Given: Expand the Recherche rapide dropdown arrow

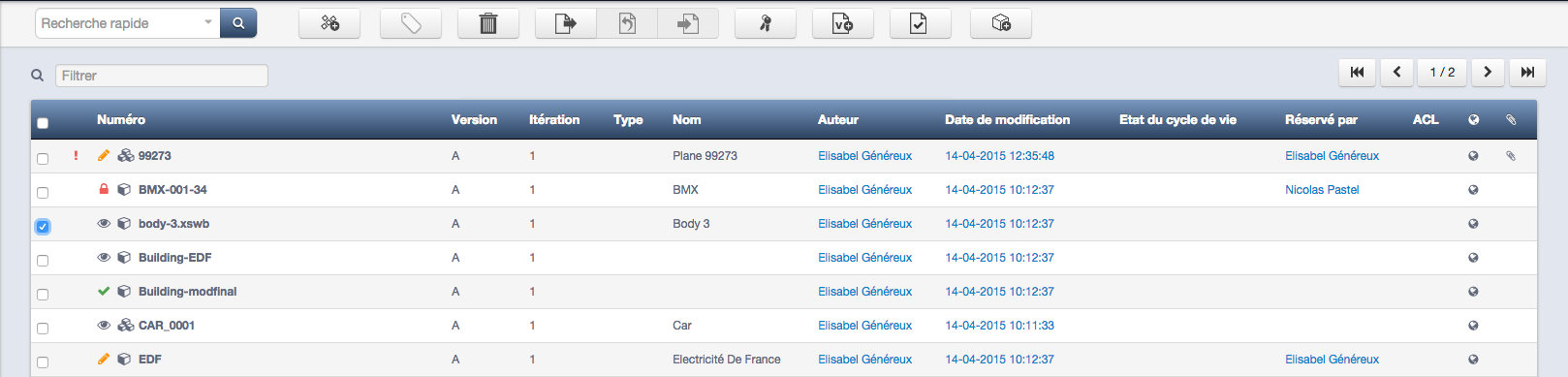Looking at the screenshot, I should click(x=208, y=23).
